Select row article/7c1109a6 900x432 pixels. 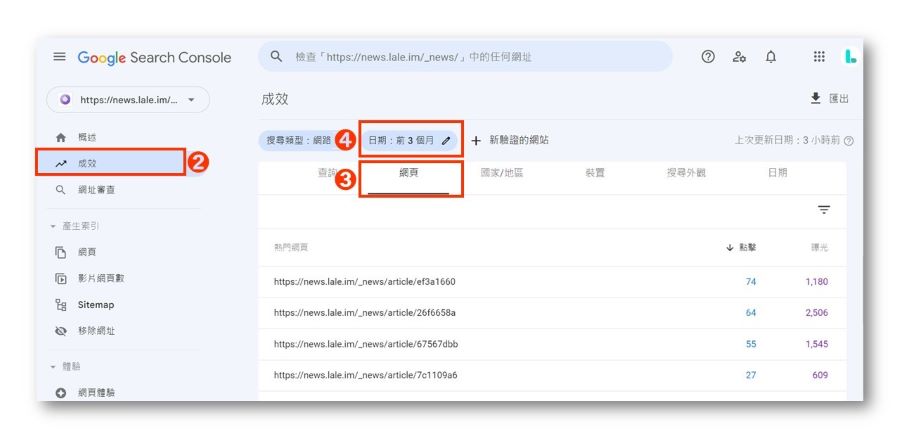(x=552, y=375)
